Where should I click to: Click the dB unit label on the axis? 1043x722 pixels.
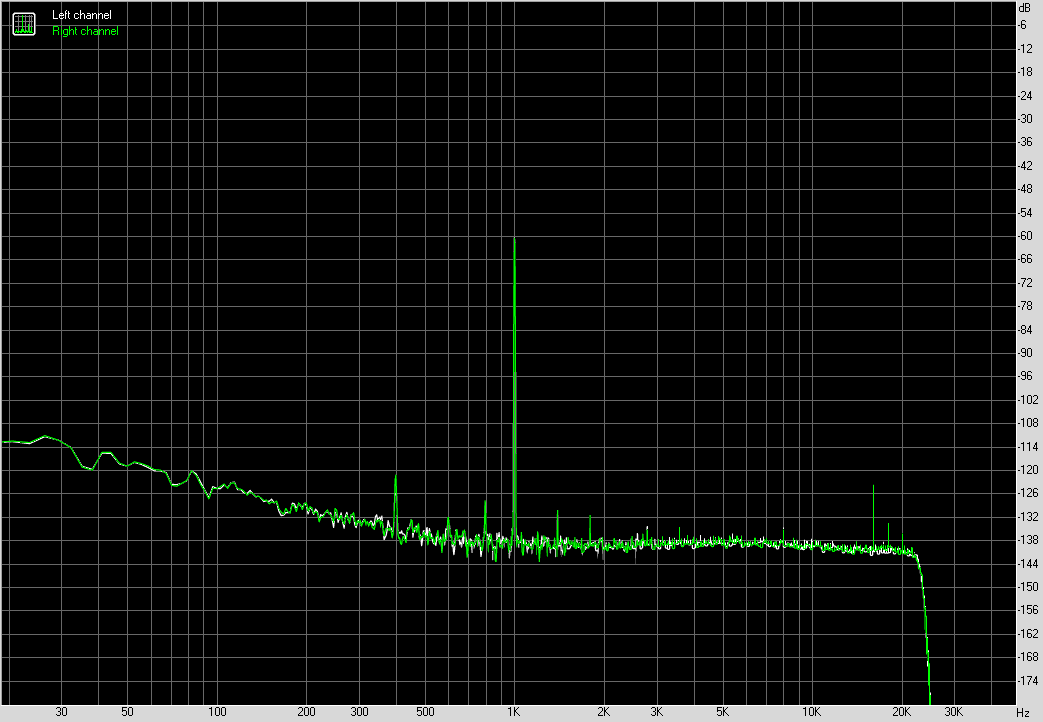point(1024,8)
